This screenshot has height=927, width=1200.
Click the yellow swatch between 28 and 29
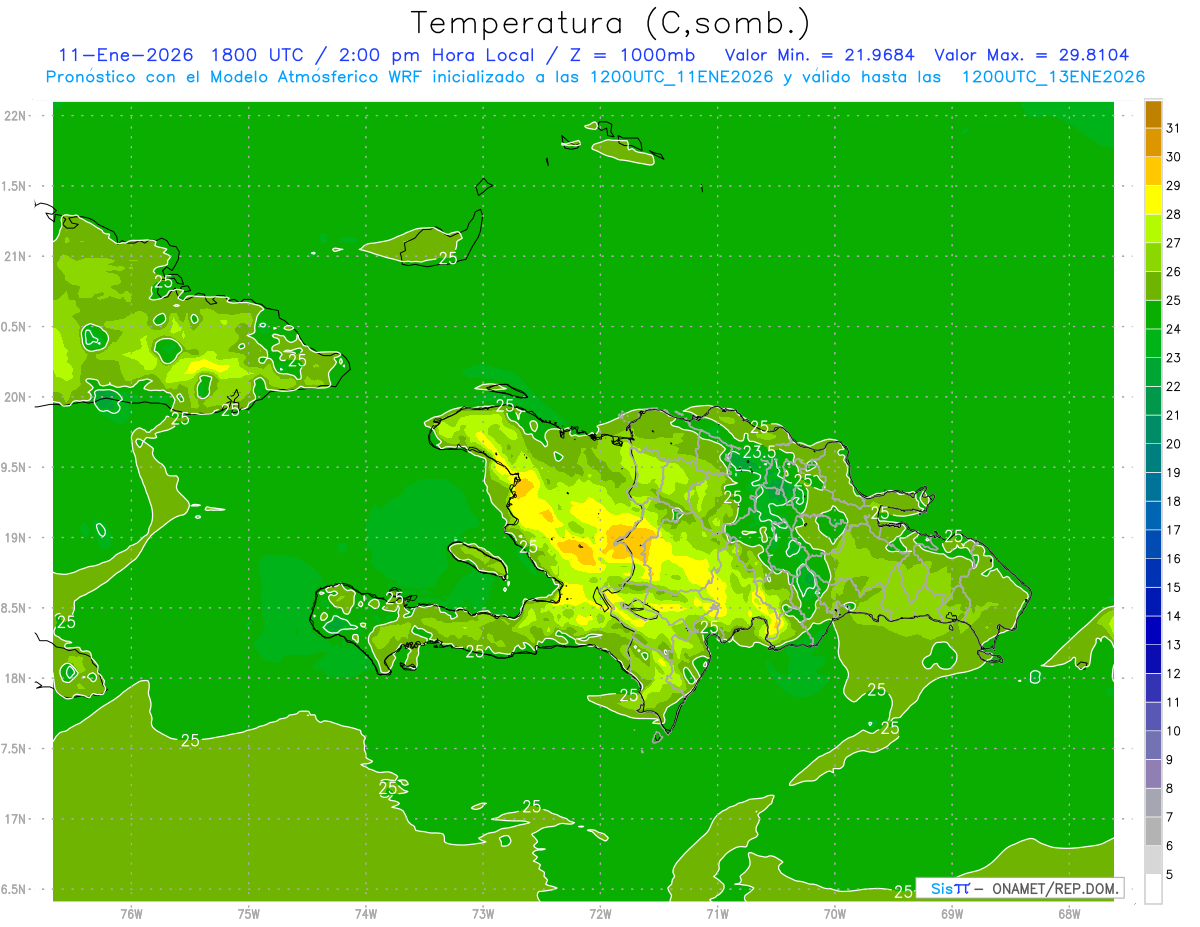click(x=1153, y=199)
